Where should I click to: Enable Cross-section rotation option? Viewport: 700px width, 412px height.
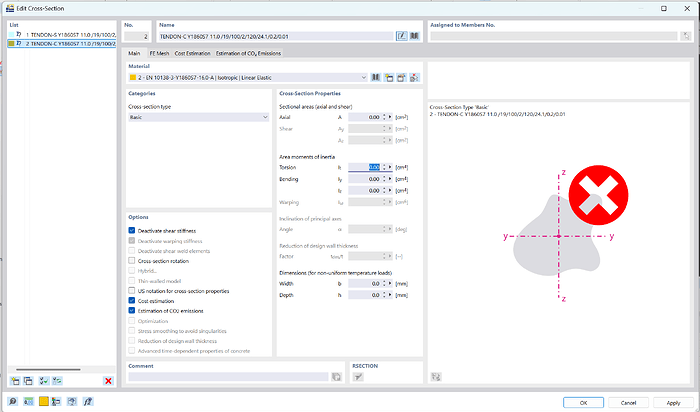132,261
